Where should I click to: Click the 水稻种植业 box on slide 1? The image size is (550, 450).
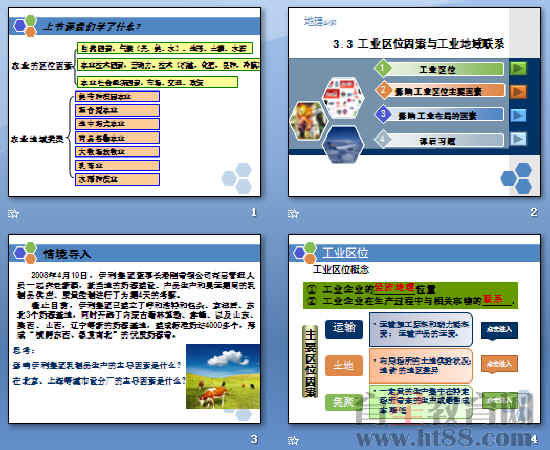pyautogui.click(x=118, y=179)
